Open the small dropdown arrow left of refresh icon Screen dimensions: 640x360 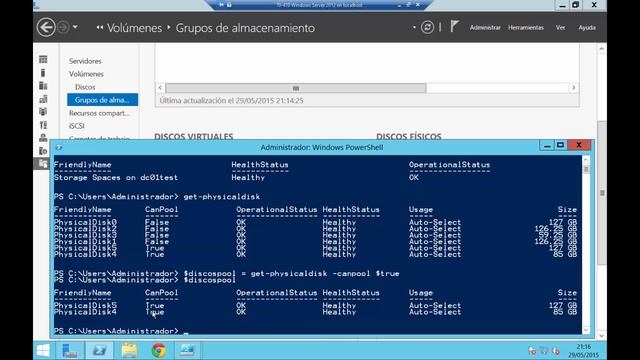(414, 27)
